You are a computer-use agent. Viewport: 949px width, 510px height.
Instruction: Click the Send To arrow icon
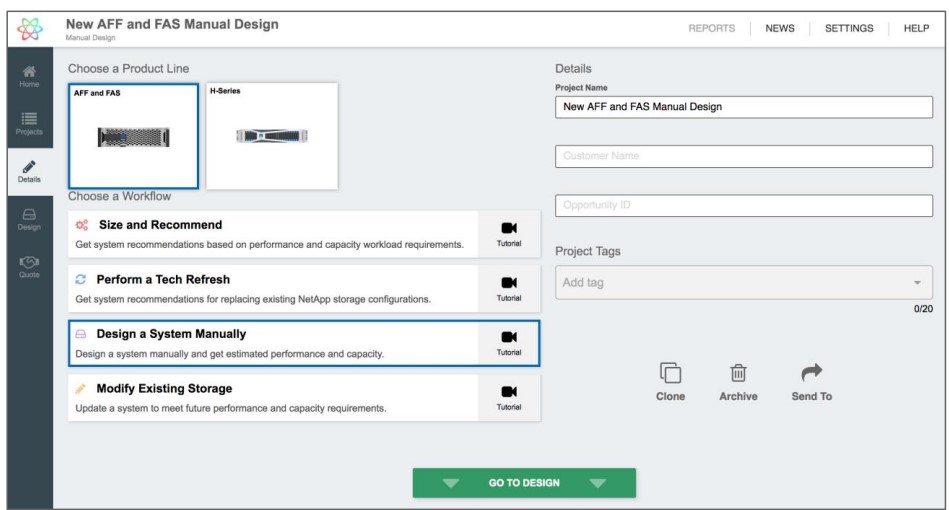[x=811, y=374]
